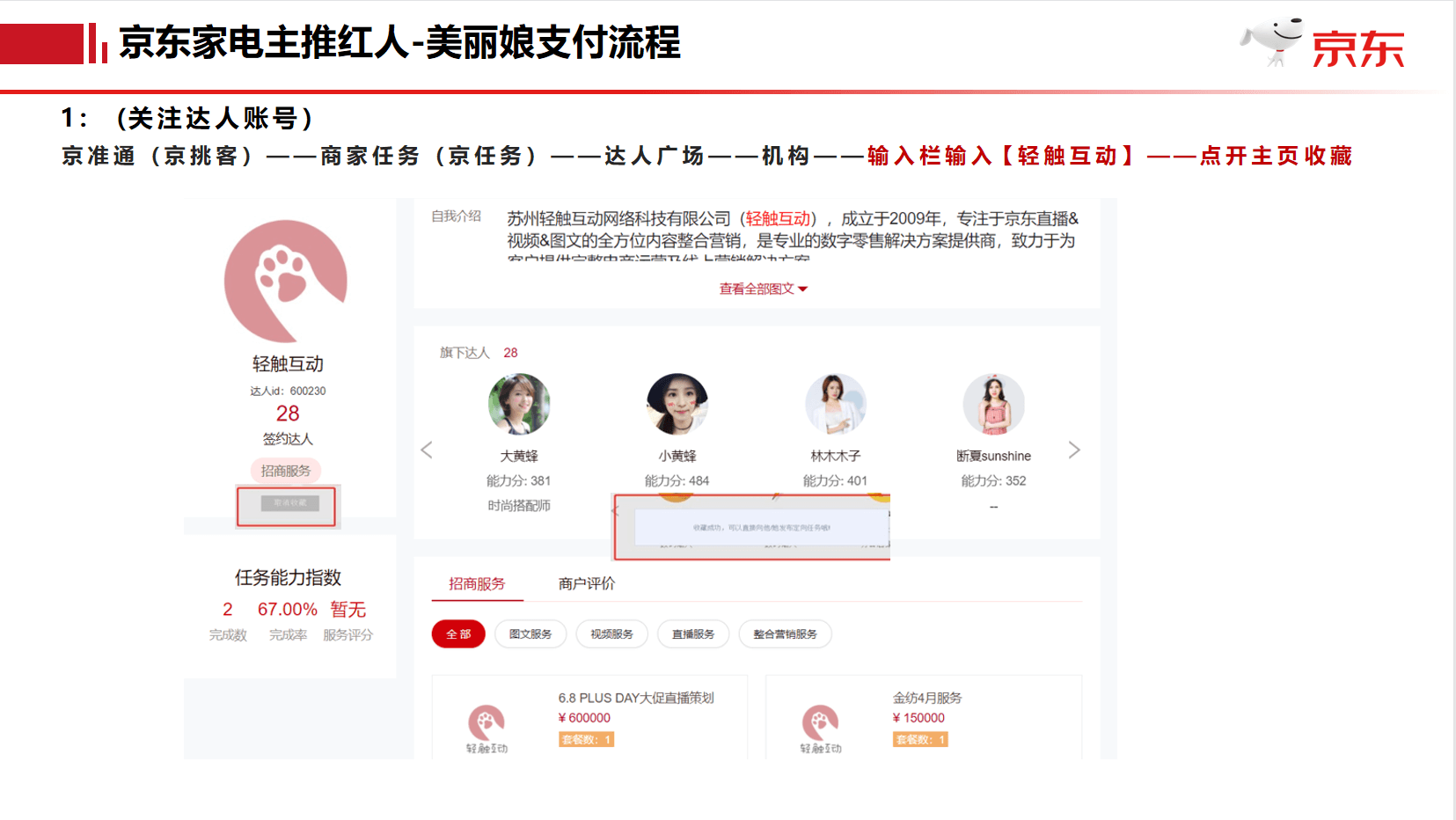
Task: Click 套餐数: 1 badge under ¥ 150000
Action: [x=920, y=740]
